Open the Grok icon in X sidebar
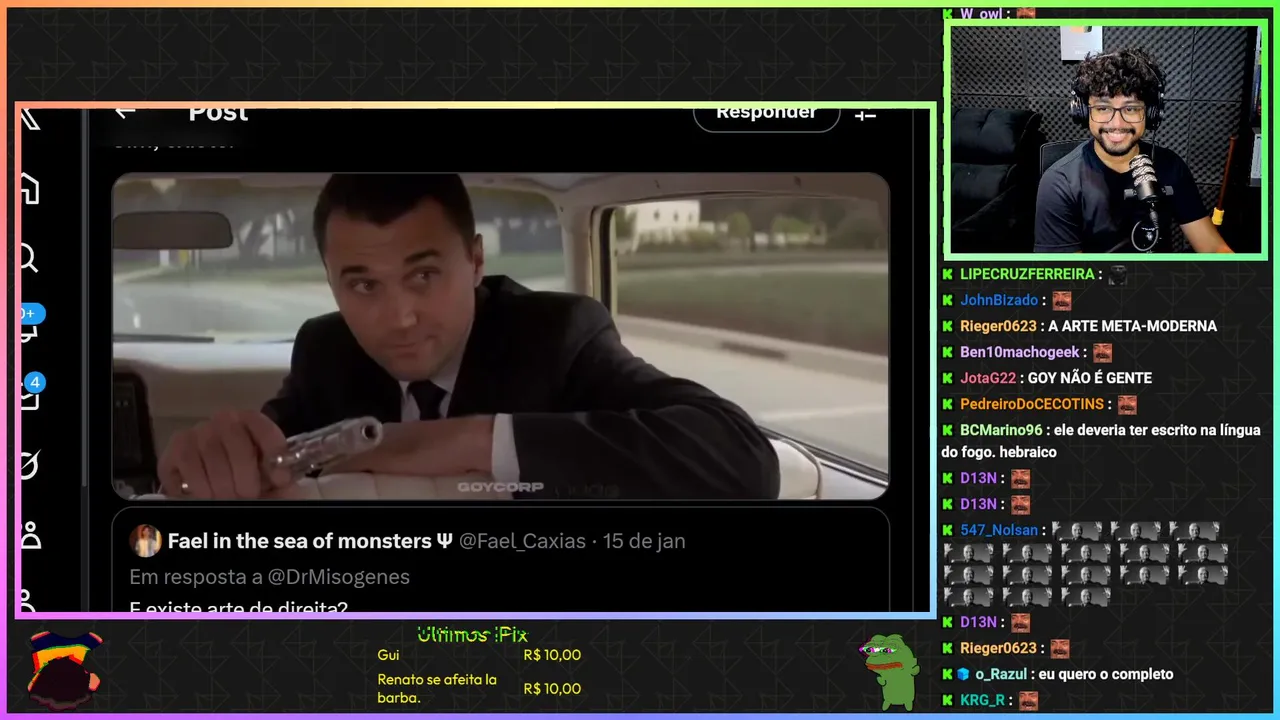 pos(30,465)
